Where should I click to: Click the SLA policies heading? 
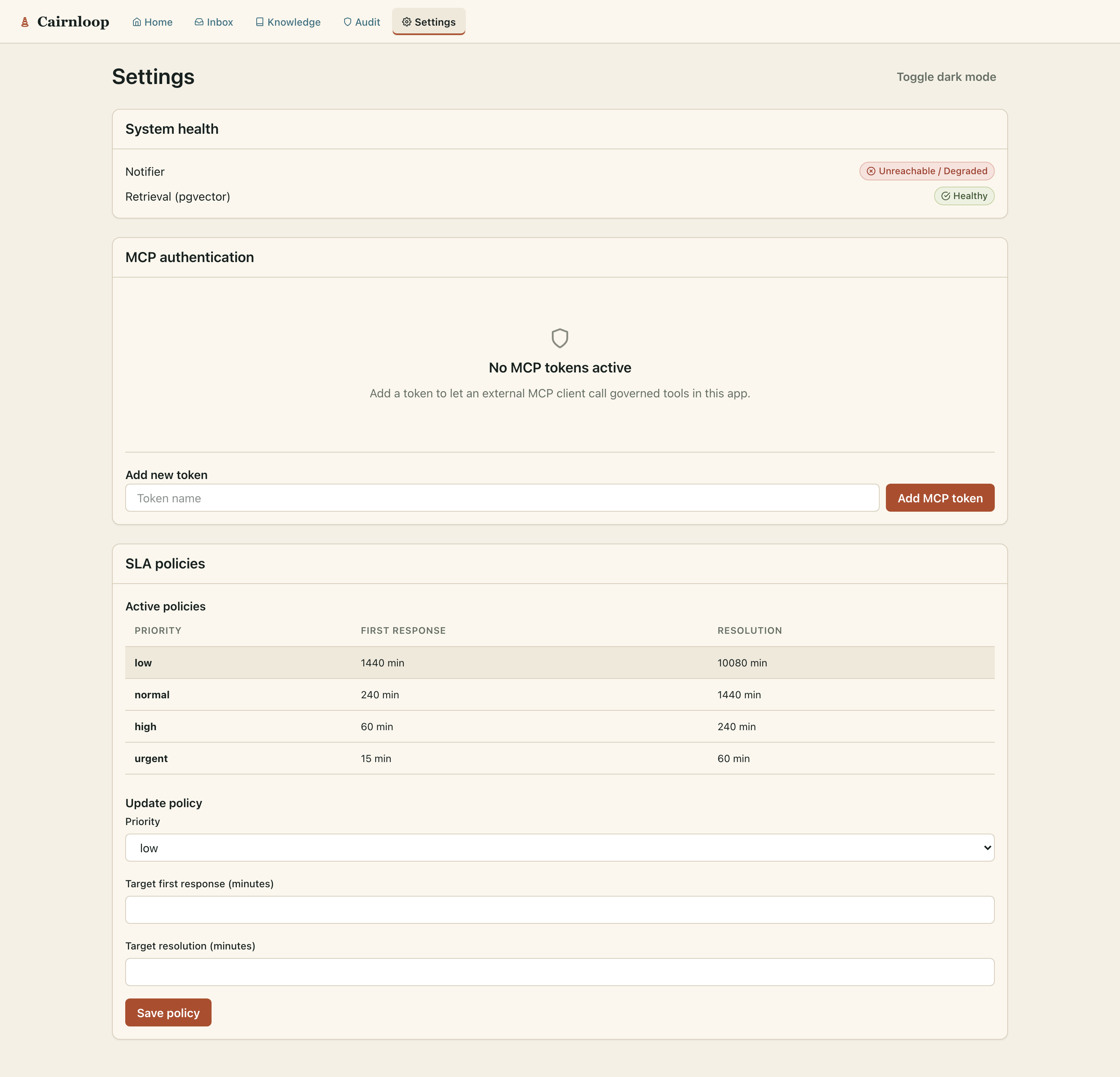coord(165,563)
